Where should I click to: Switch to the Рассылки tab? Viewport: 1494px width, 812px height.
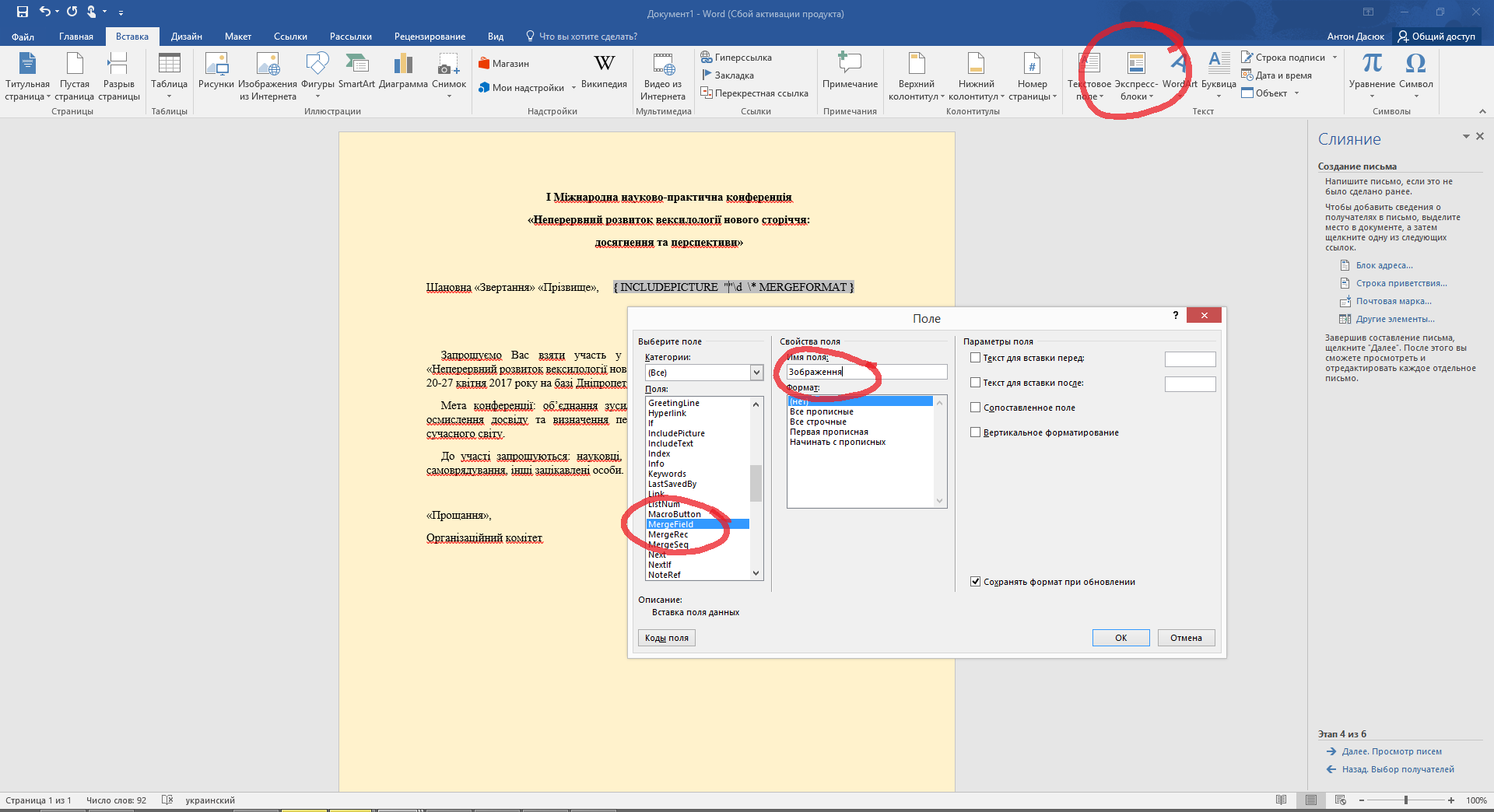[x=350, y=37]
